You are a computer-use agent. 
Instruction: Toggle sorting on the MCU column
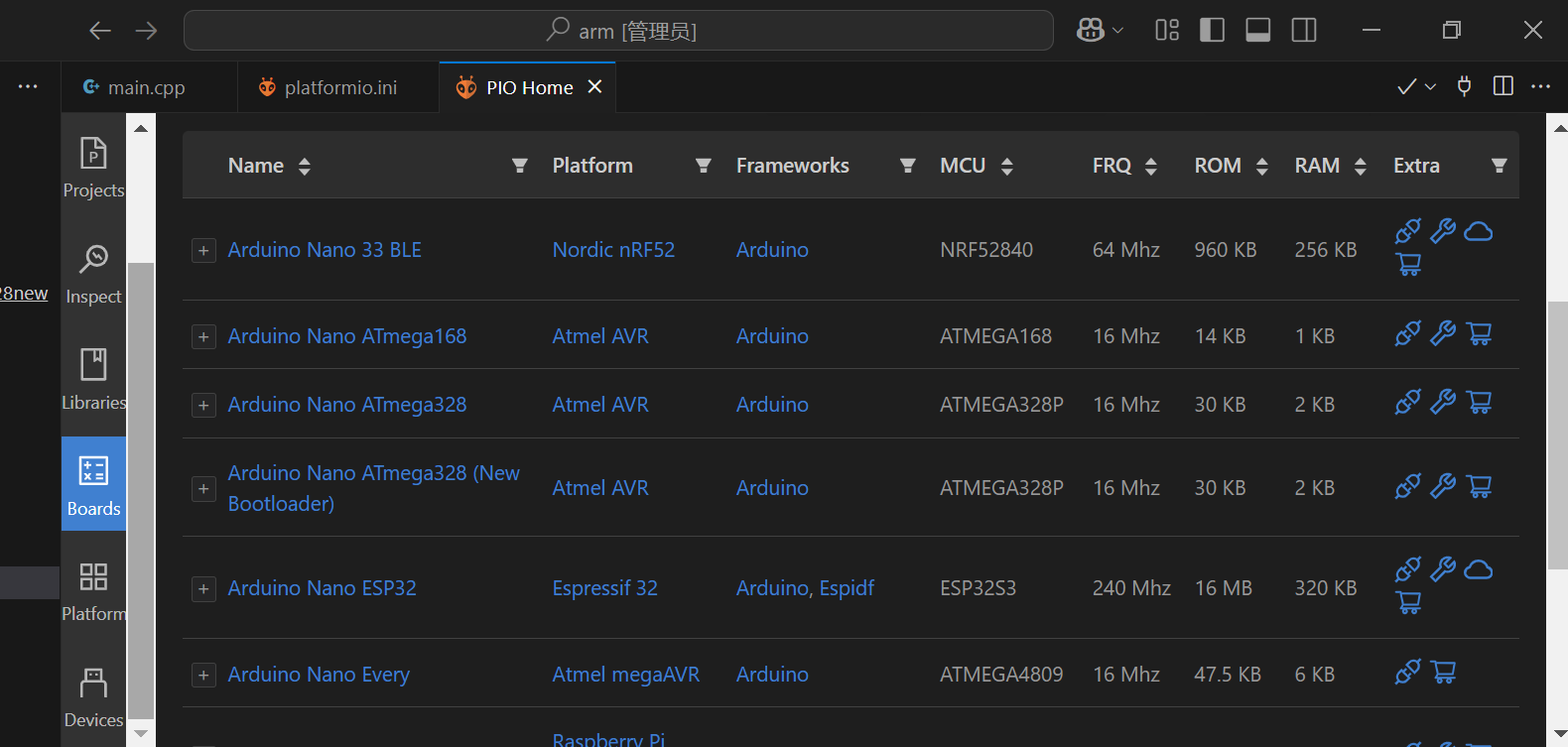point(1007,166)
